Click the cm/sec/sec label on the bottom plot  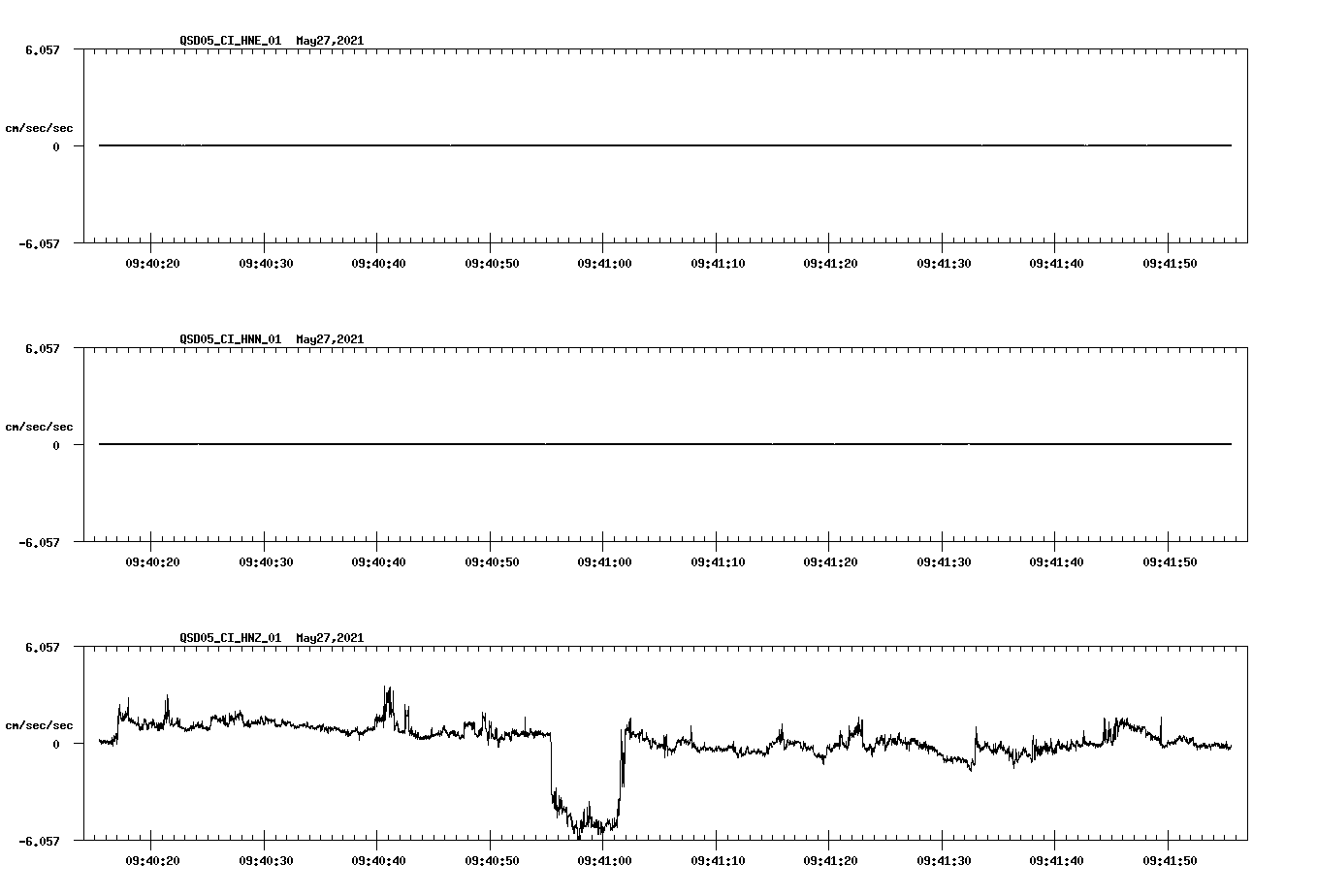(x=40, y=723)
